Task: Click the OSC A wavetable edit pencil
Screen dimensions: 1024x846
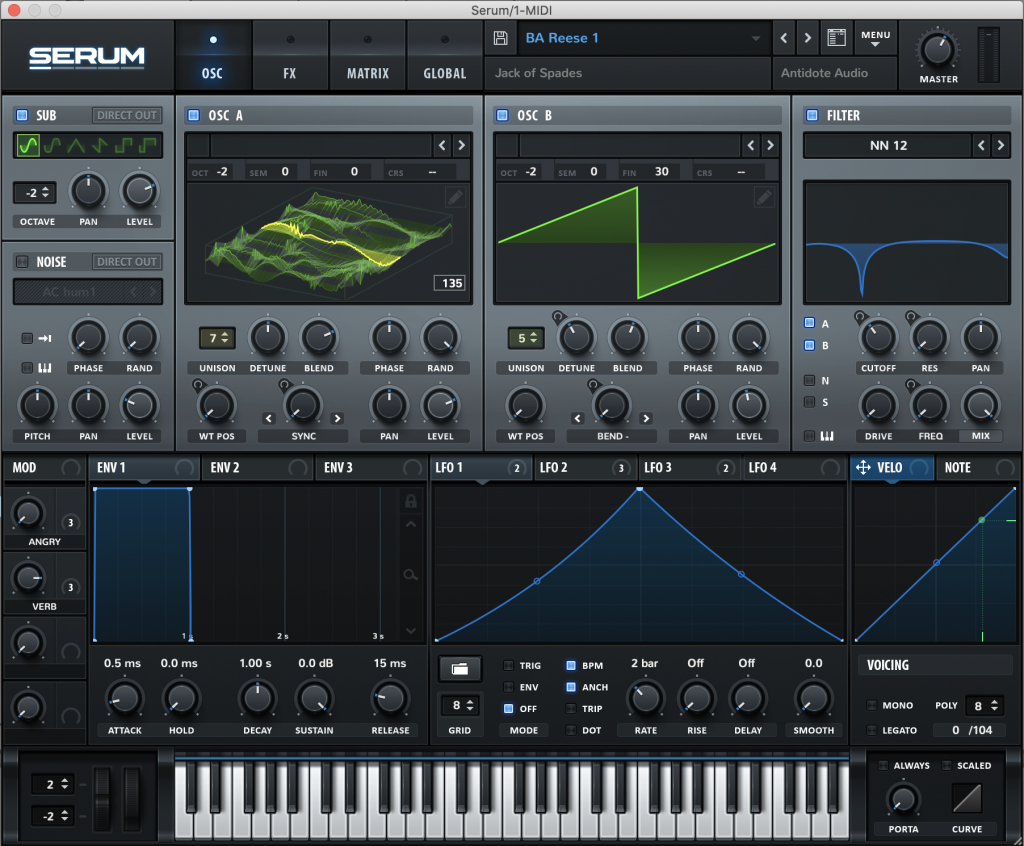Action: pos(456,197)
